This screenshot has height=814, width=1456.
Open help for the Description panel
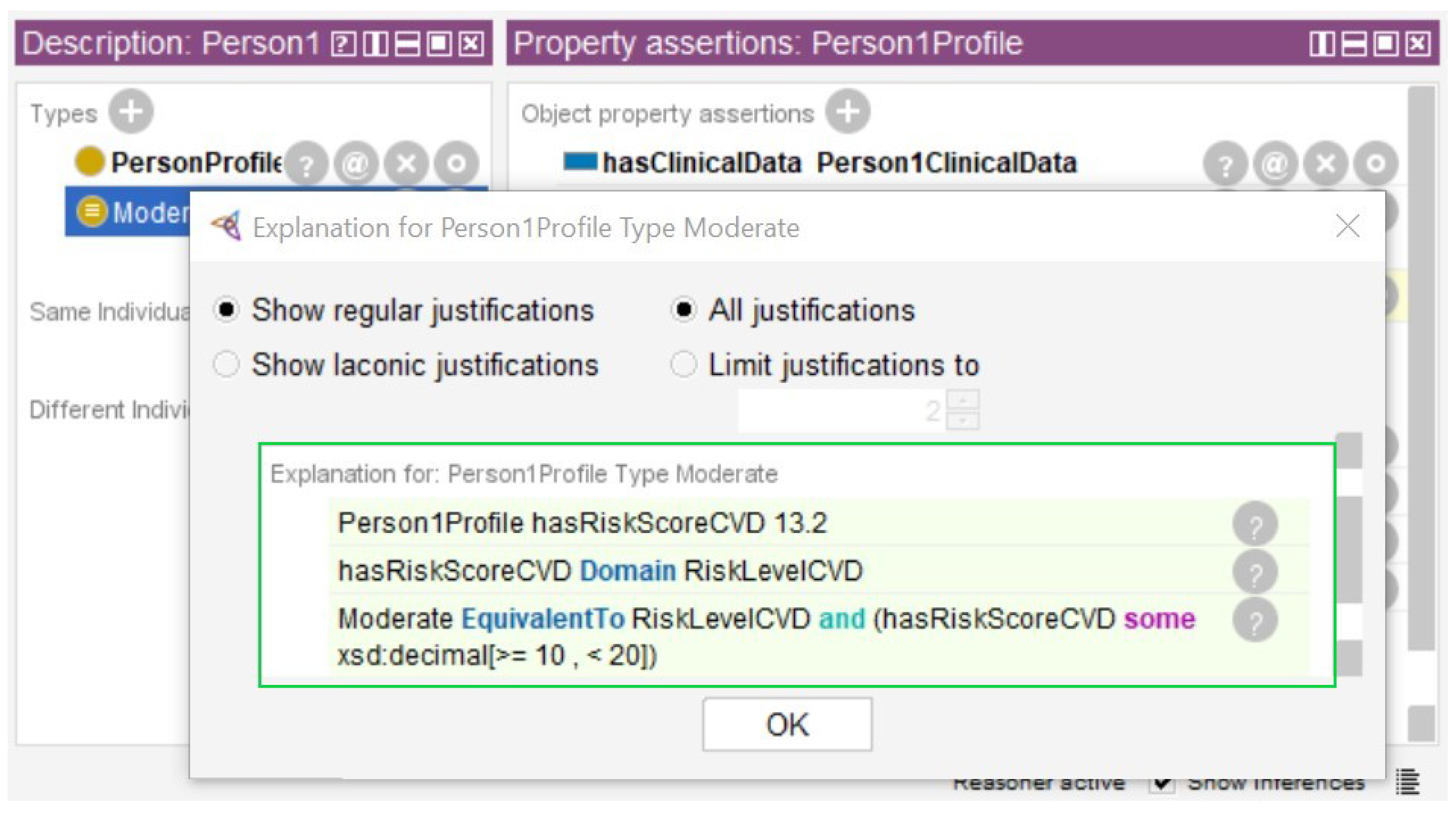click(x=343, y=44)
